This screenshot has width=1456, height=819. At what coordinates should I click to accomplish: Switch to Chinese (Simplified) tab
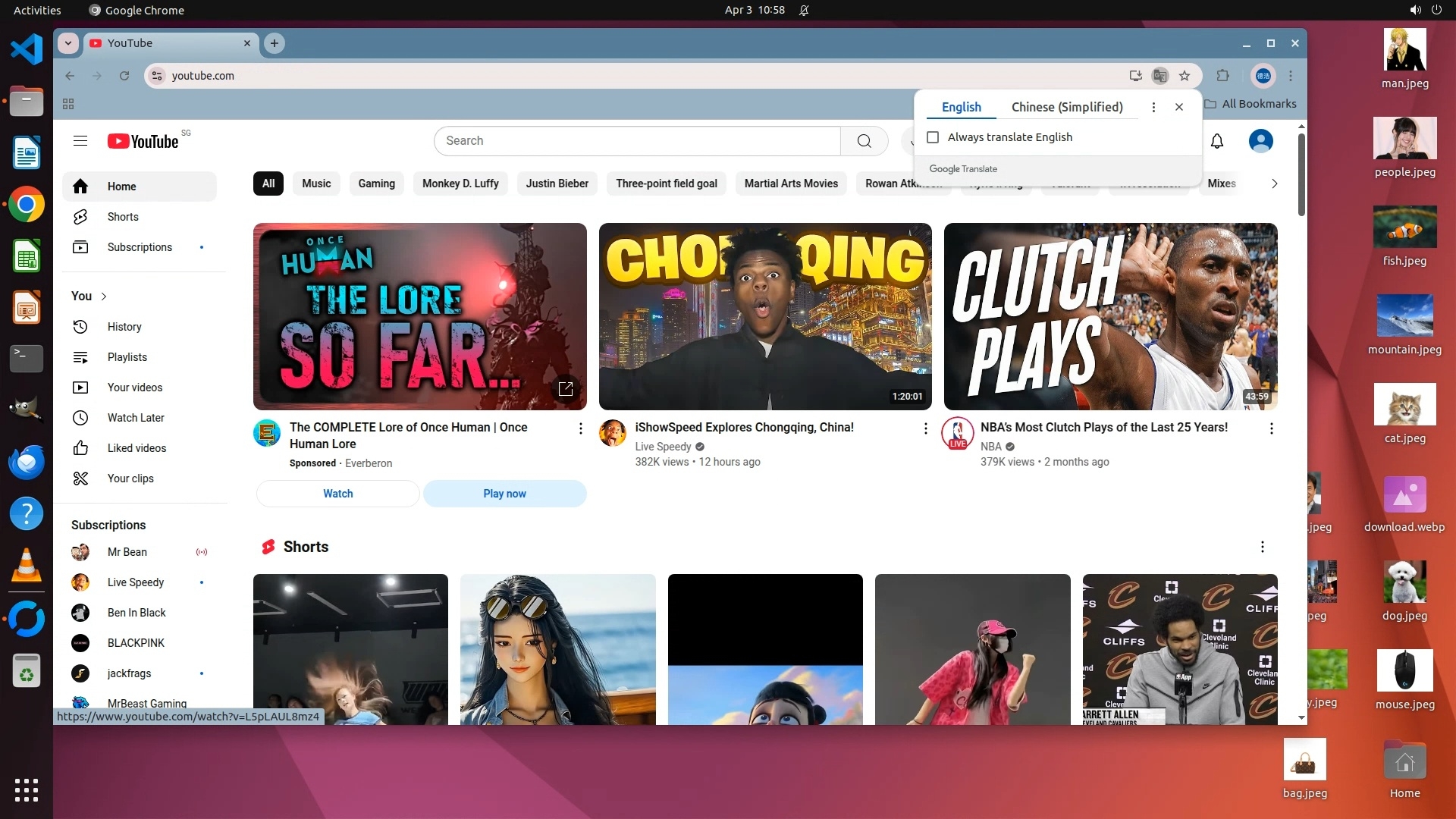pyautogui.click(x=1067, y=107)
